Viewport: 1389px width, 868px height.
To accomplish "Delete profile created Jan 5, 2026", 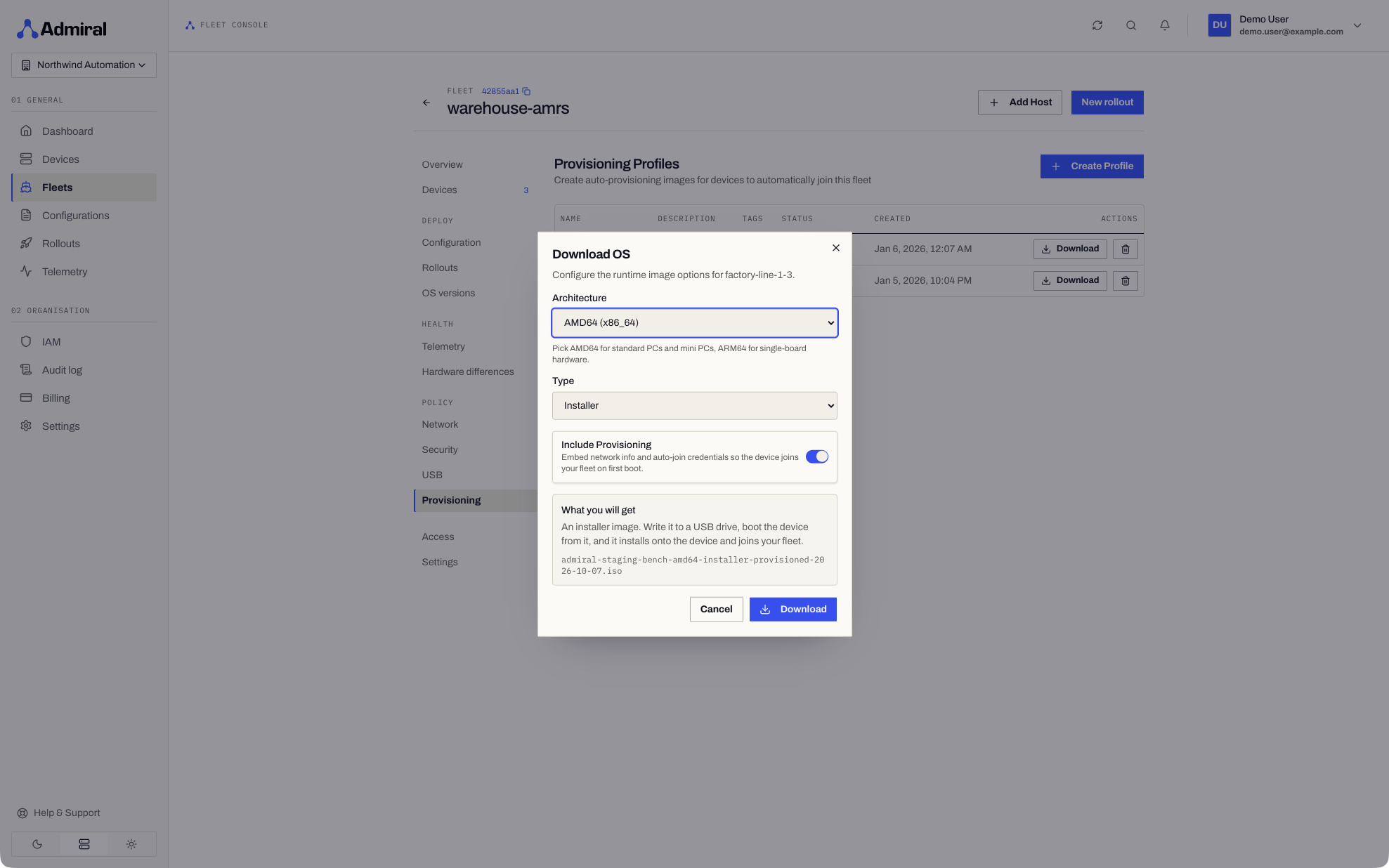I will tap(1126, 281).
